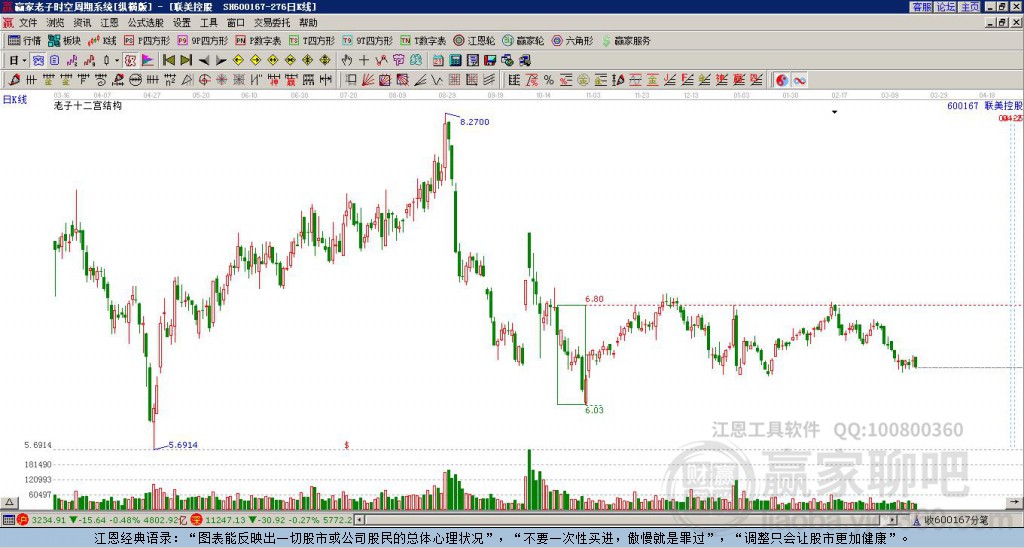Open the 江恩轮 Gann wheel
This screenshot has width=1024, height=548.
pos(474,40)
